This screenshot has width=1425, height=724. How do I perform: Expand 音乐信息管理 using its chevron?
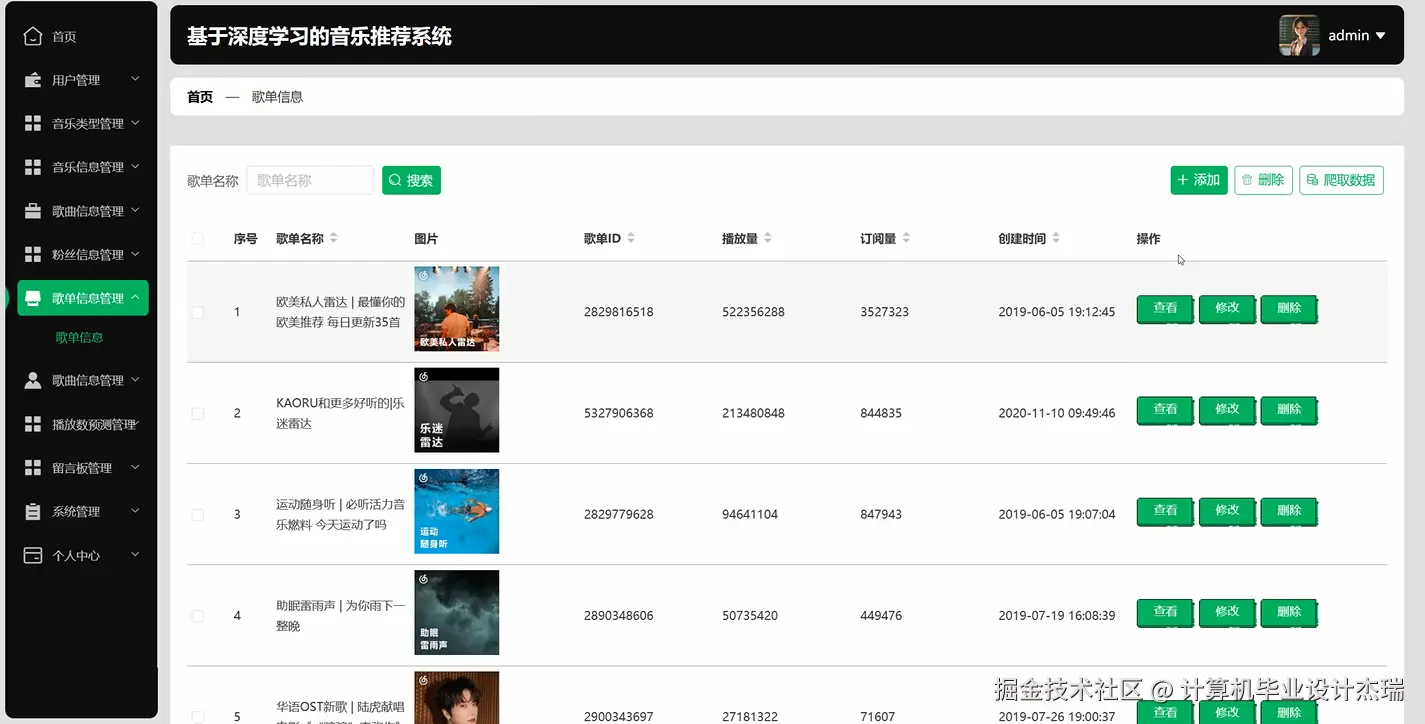[136, 166]
